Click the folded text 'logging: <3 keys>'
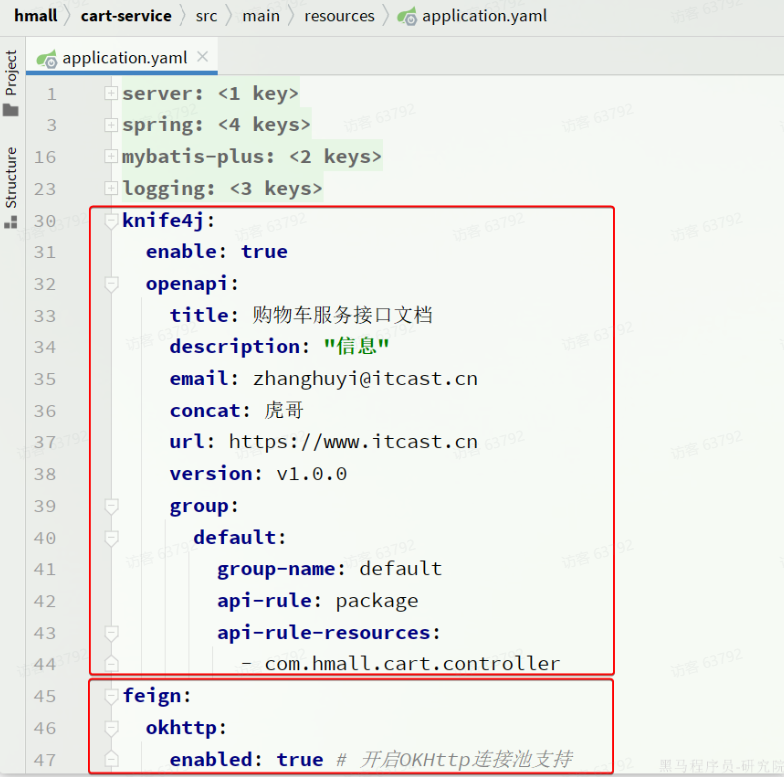This screenshot has width=784, height=777. [222, 188]
